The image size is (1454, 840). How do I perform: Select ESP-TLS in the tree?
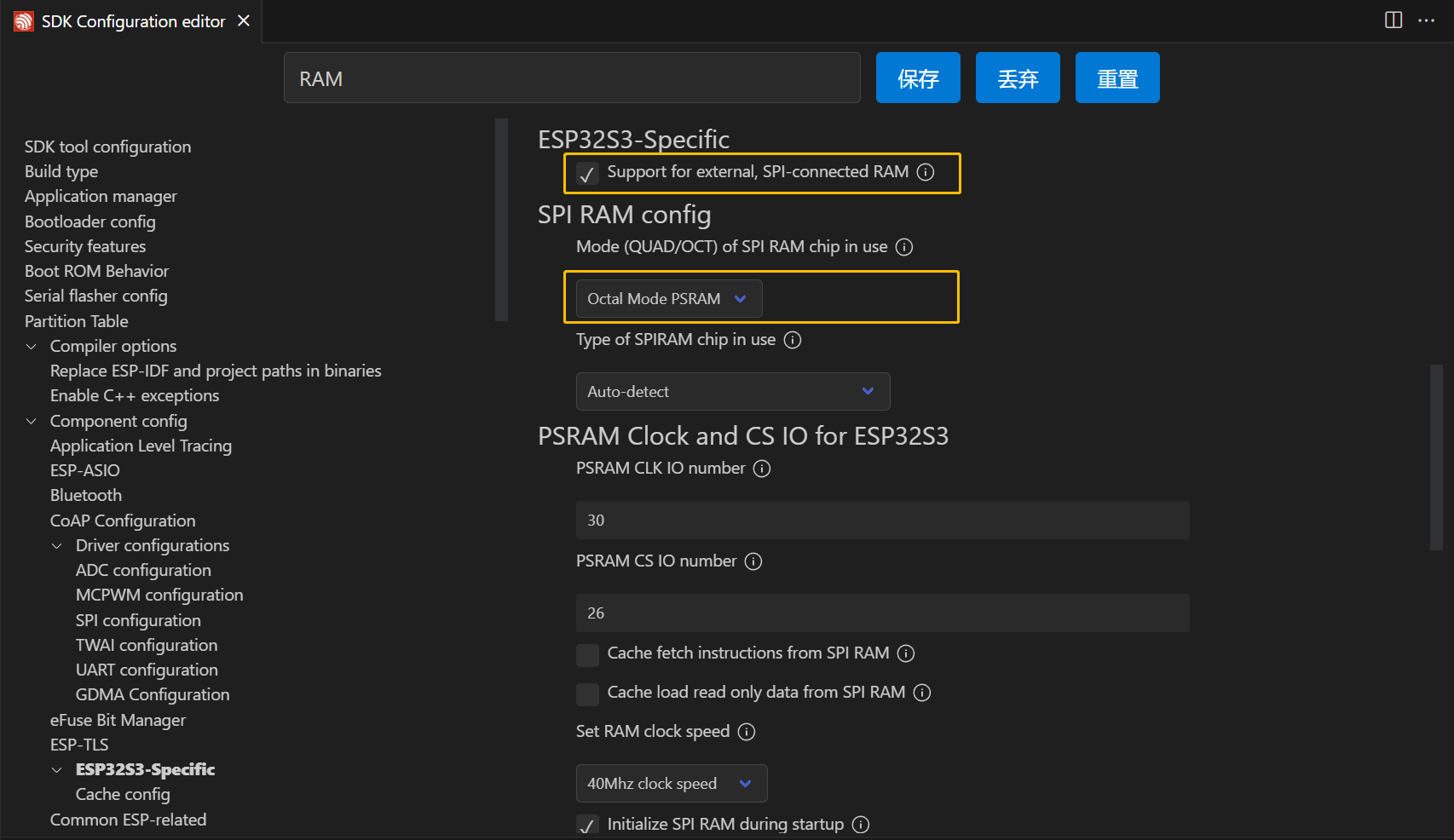(79, 745)
